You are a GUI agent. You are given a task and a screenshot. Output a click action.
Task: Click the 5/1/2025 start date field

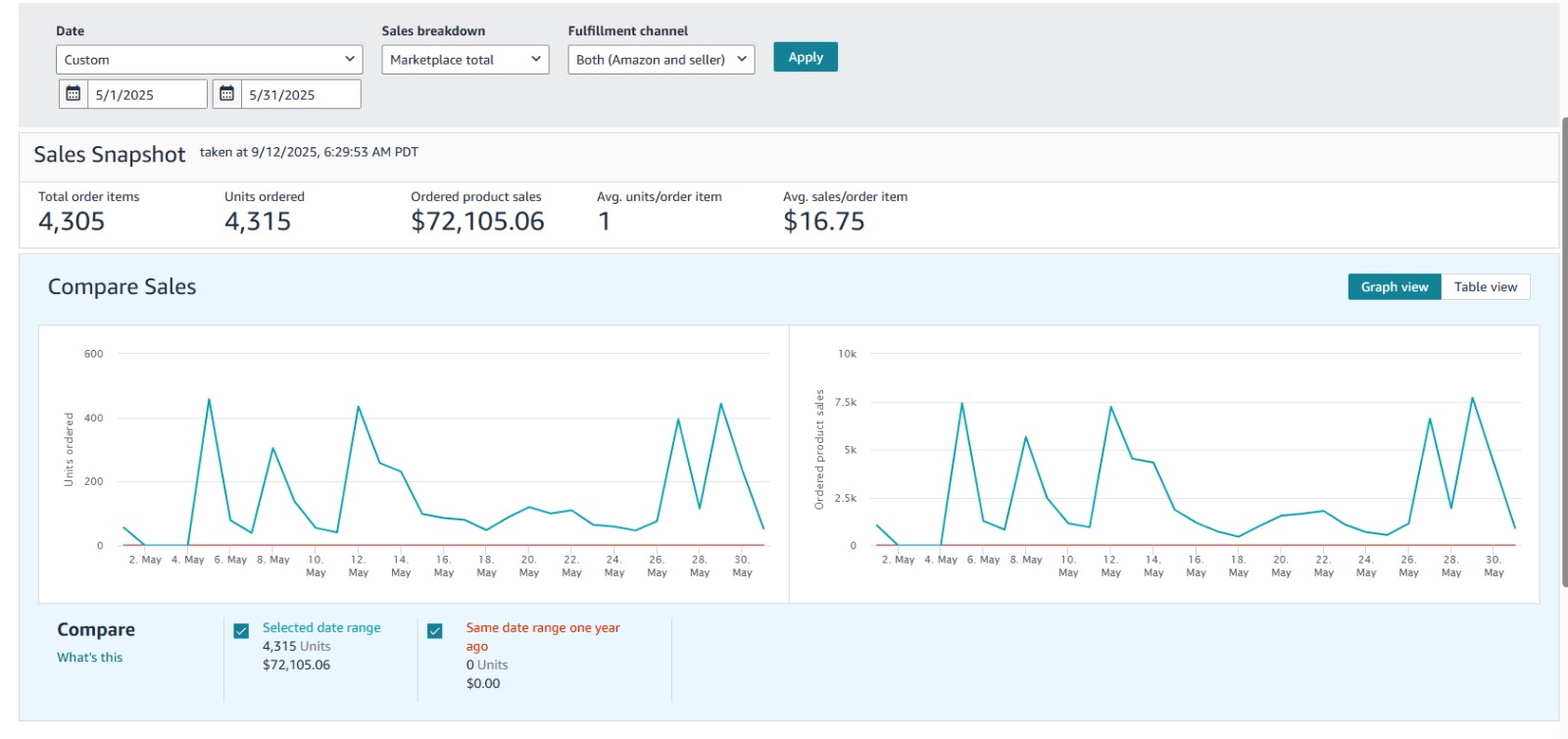pos(148,95)
